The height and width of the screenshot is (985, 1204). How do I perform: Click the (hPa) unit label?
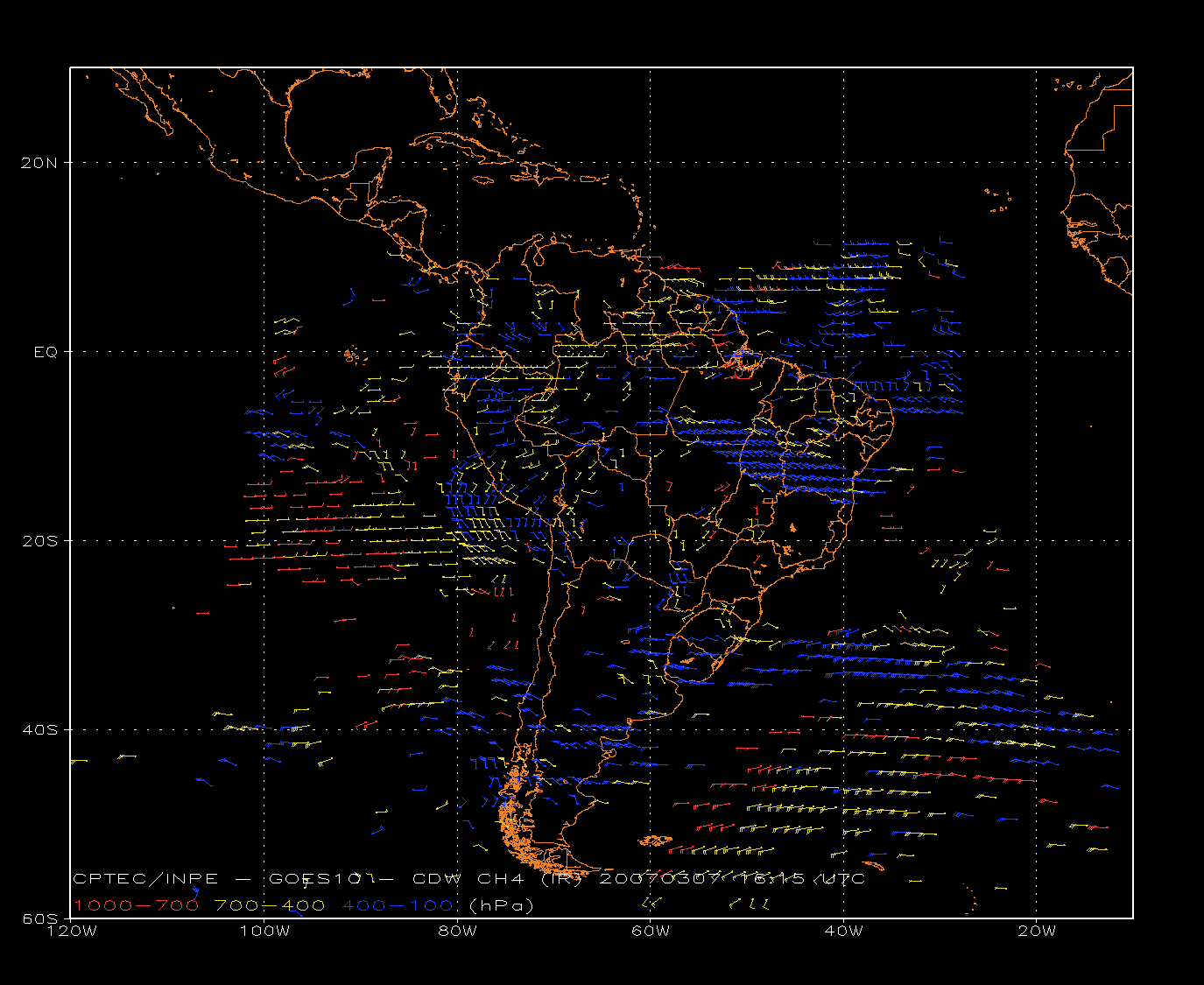point(502,905)
